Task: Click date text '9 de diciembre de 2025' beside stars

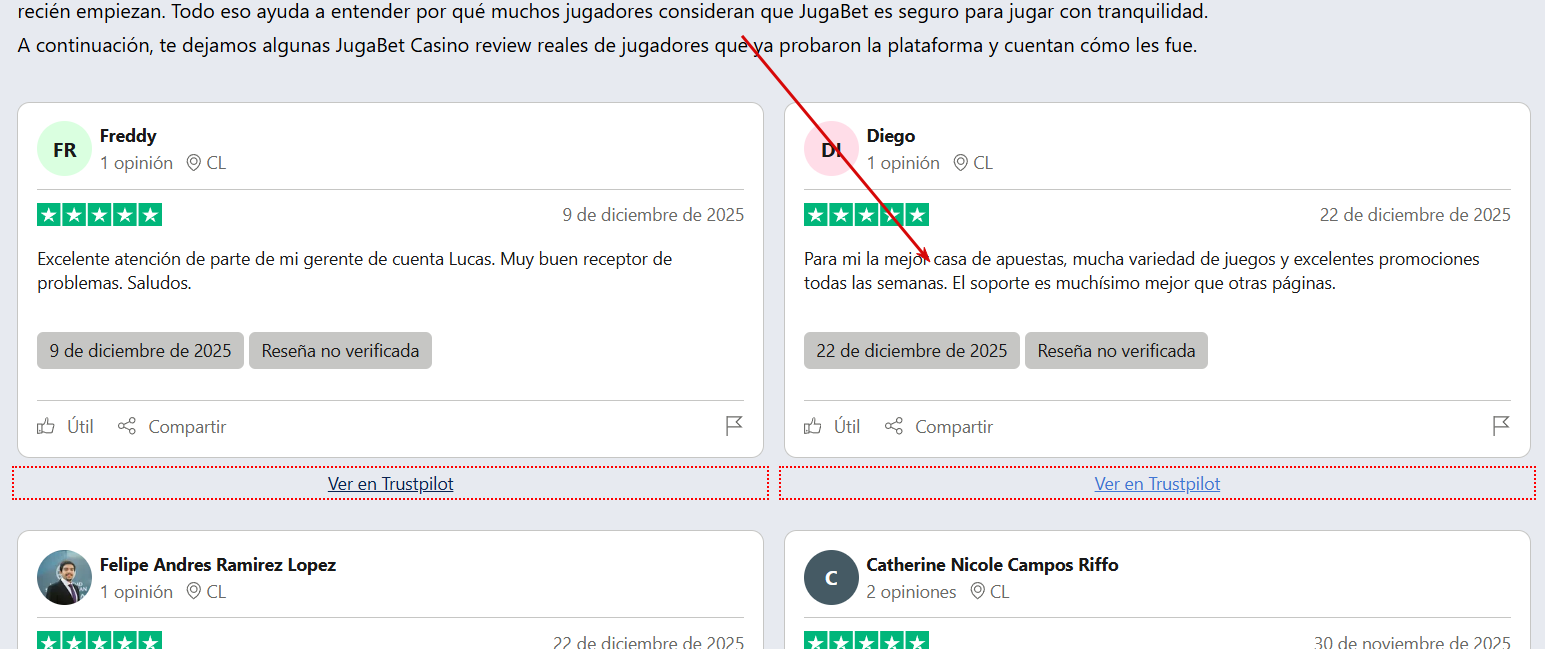Action: pyautogui.click(x=653, y=215)
